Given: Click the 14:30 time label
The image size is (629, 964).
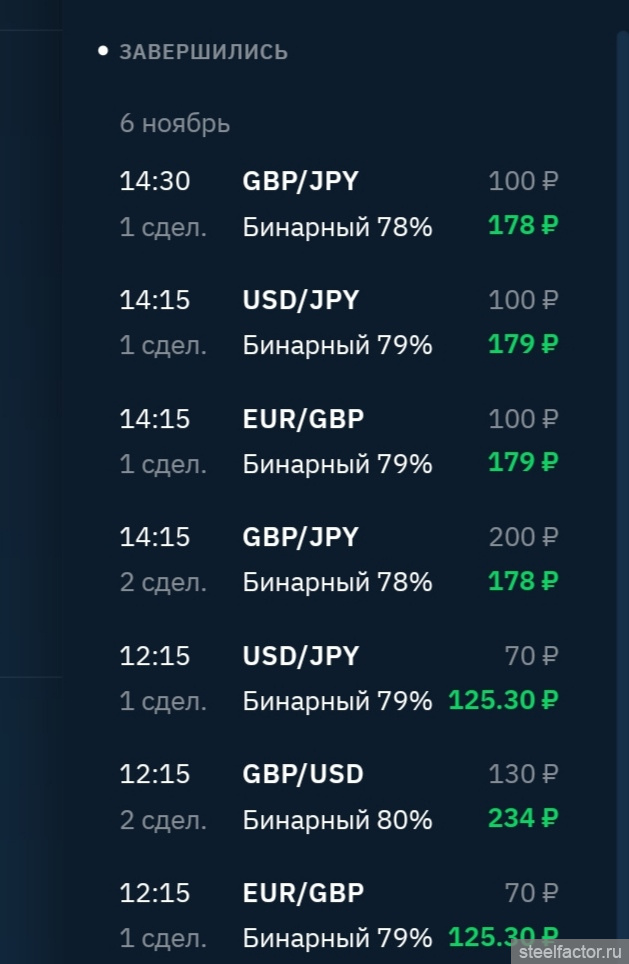Looking at the screenshot, I should 155,181.
